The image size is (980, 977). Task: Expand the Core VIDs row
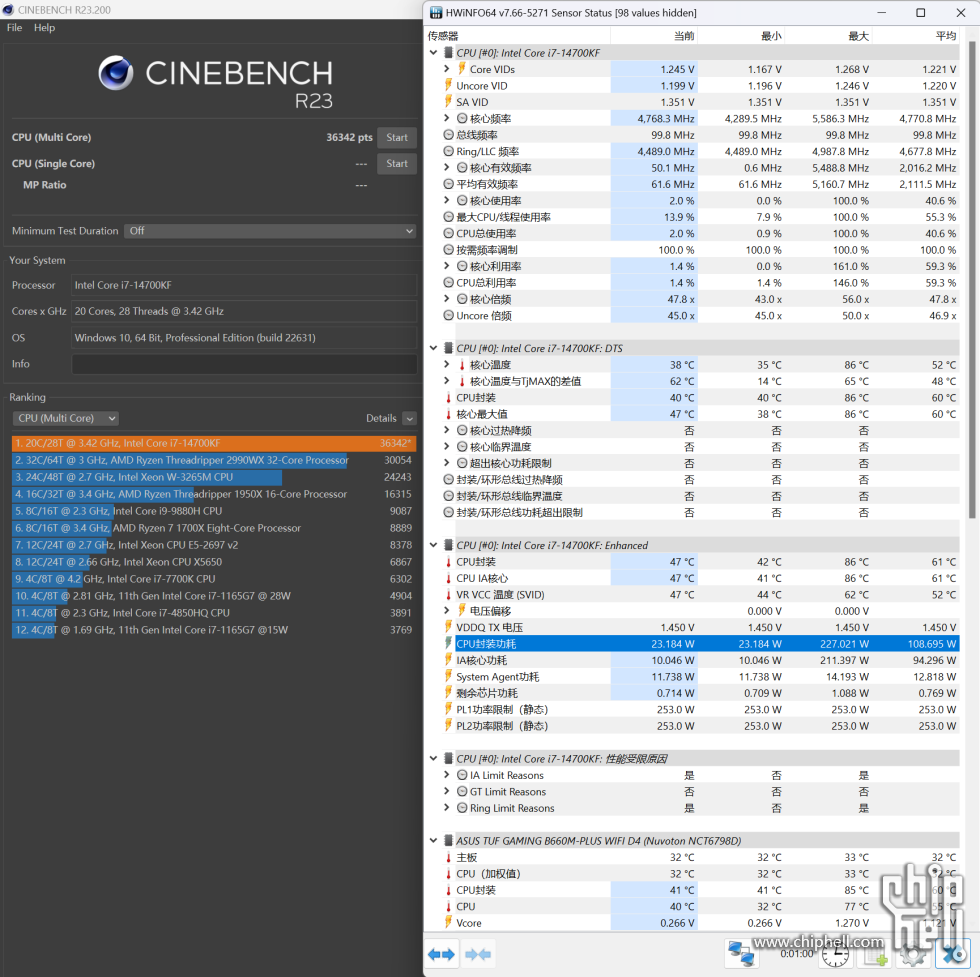447,69
